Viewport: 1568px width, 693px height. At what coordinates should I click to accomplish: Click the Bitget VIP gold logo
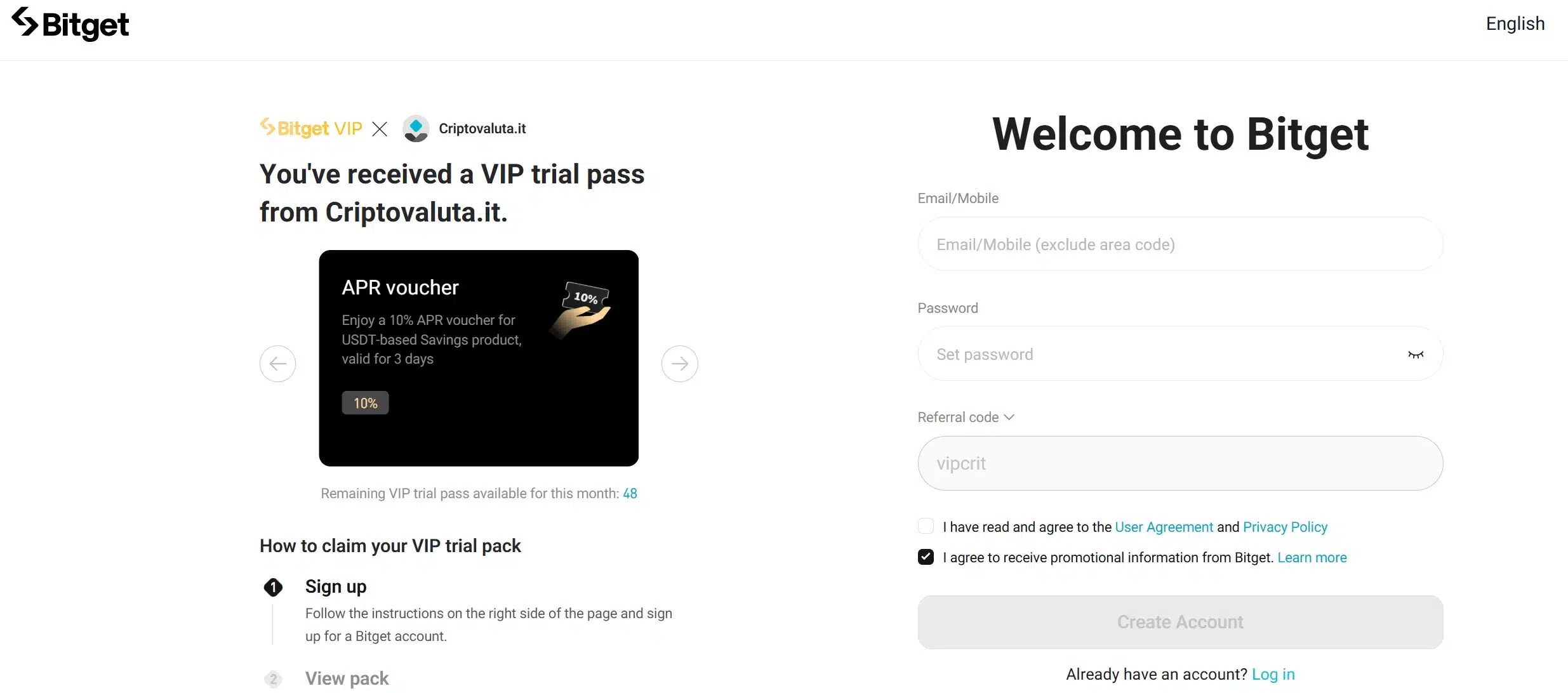point(311,128)
